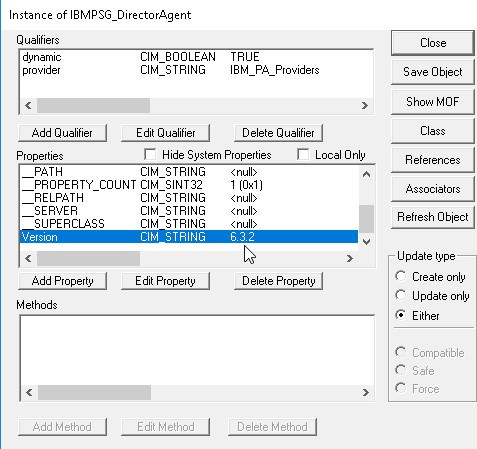Click Methods list scroll left arrow
The width and height of the screenshot is (477, 449).
pos(29,393)
